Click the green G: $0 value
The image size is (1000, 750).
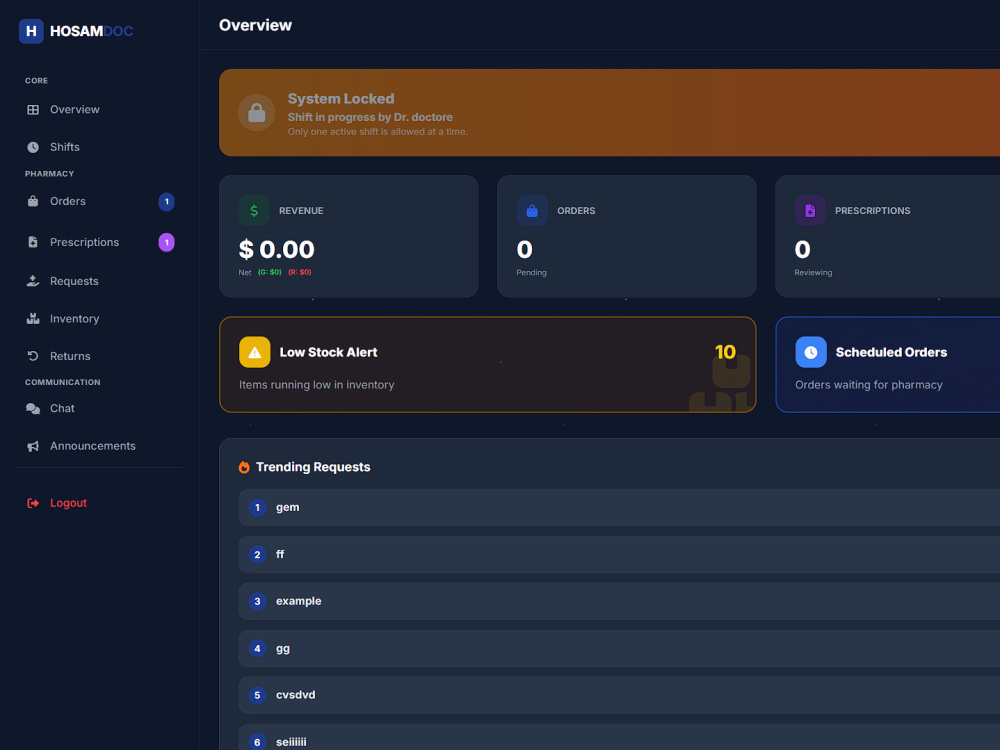click(270, 272)
